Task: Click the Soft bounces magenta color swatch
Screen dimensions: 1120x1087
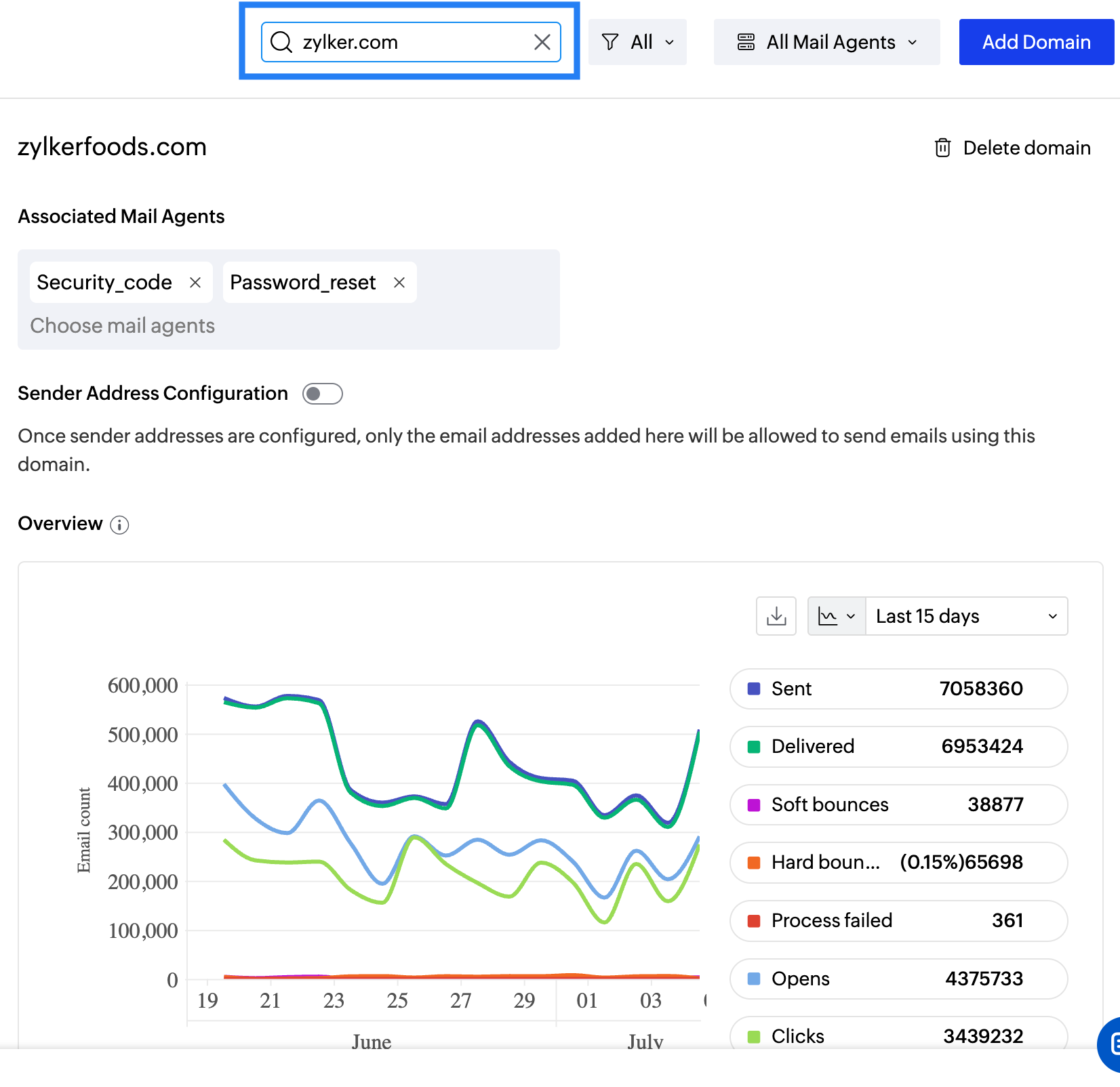Action: (753, 805)
